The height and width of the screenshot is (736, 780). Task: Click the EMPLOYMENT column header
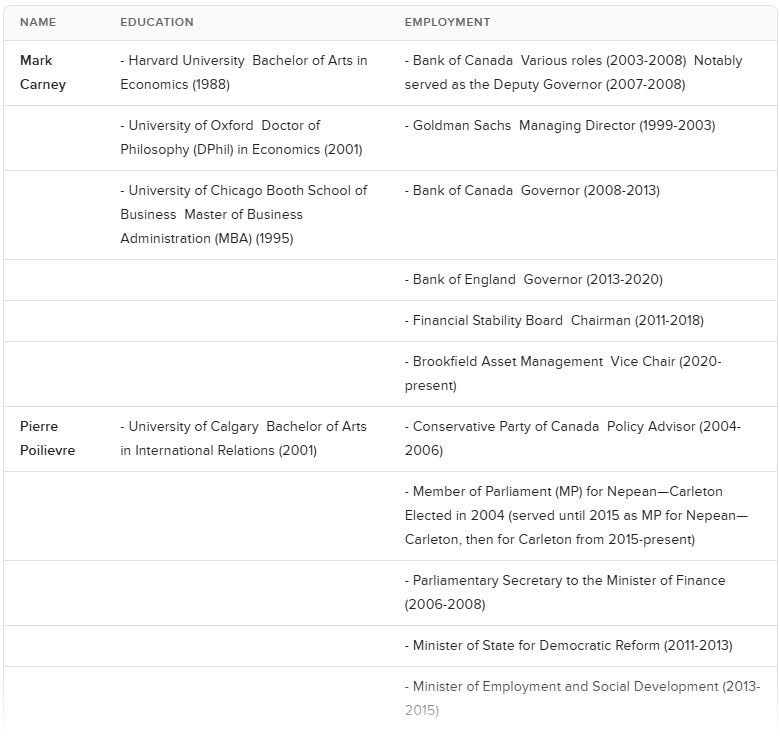(x=447, y=22)
